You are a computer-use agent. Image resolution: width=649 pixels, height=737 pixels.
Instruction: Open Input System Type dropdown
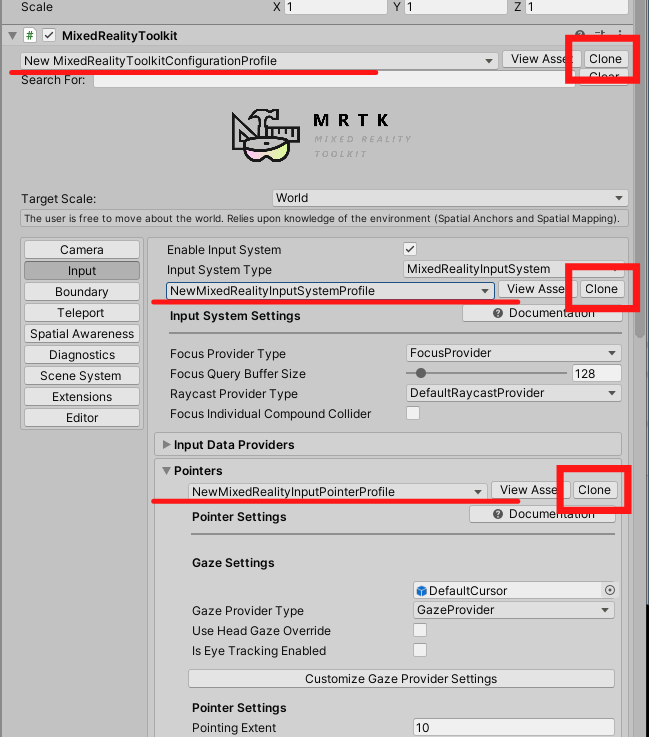point(514,269)
